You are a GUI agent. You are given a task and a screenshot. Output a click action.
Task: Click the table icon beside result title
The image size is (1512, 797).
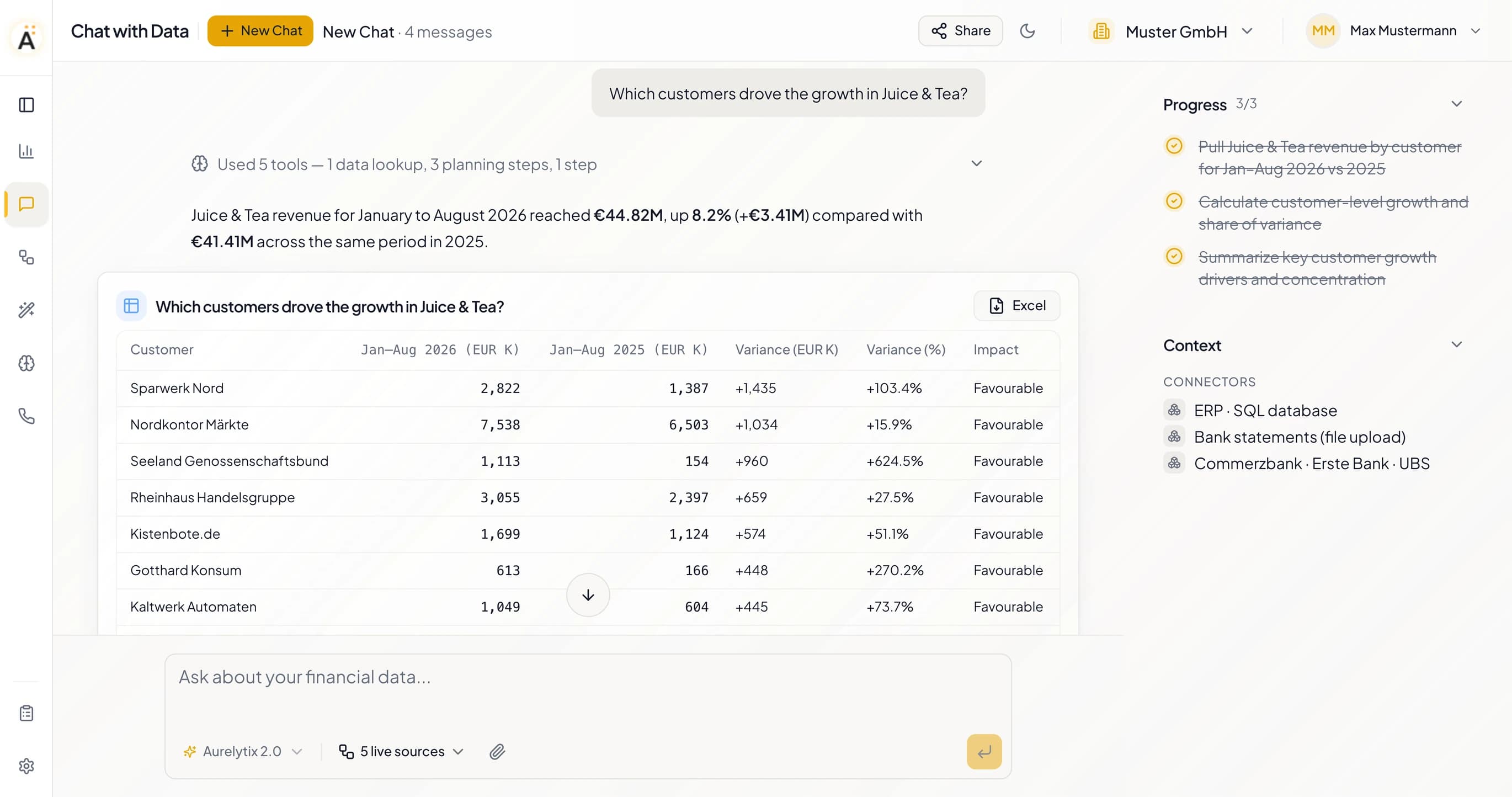click(x=131, y=306)
